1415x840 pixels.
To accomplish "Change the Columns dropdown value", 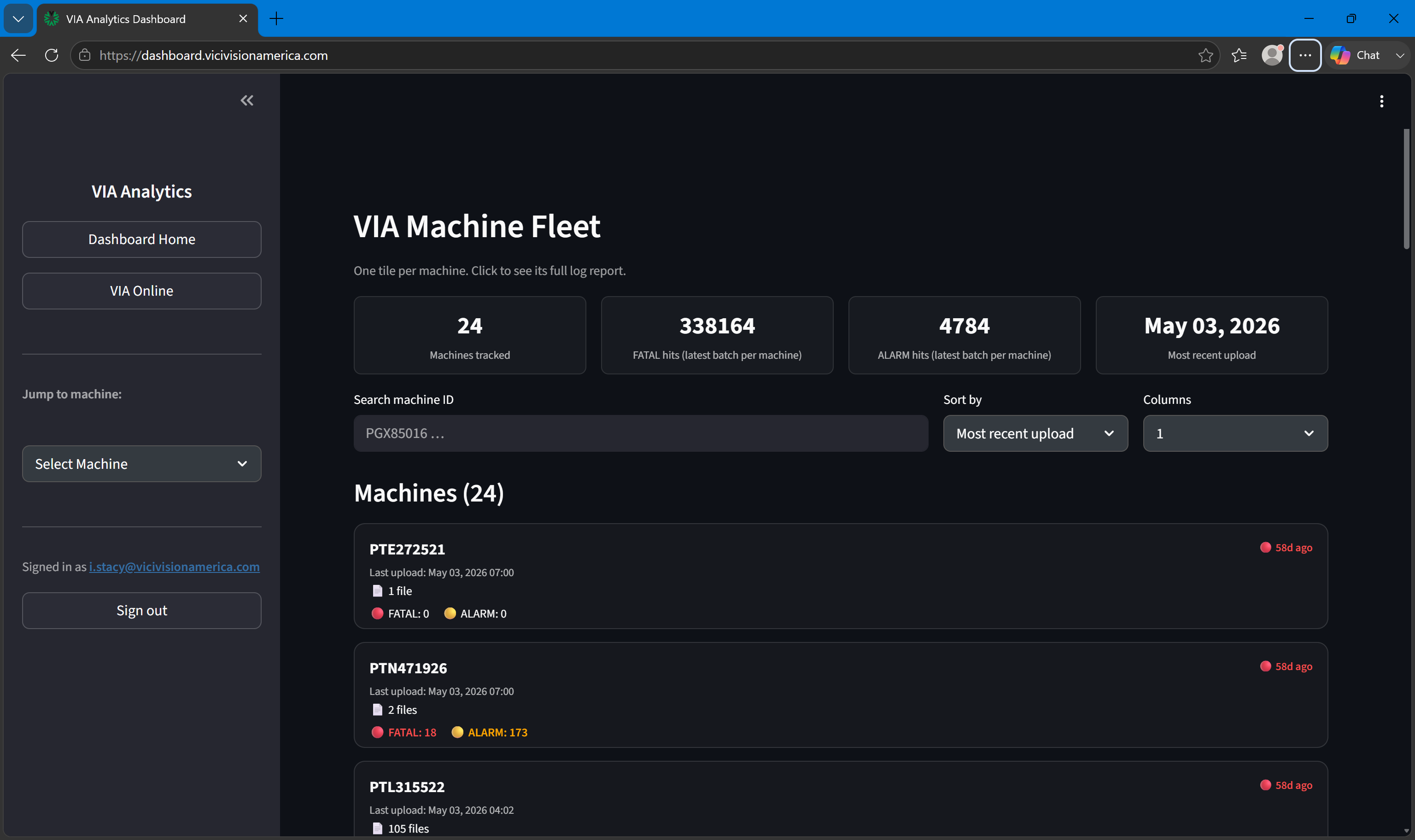I will click(x=1235, y=433).
